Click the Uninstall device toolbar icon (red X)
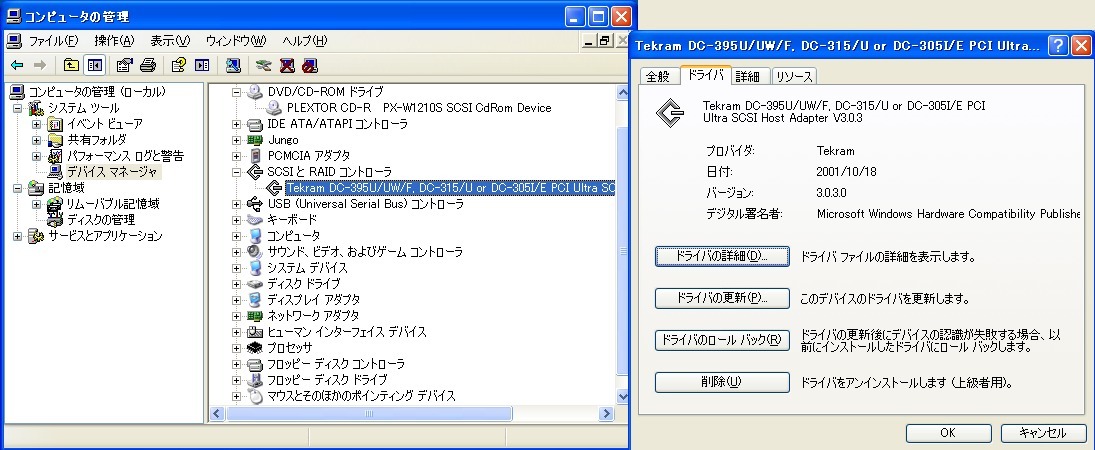The height and width of the screenshot is (450, 1095). pyautogui.click(x=287, y=65)
